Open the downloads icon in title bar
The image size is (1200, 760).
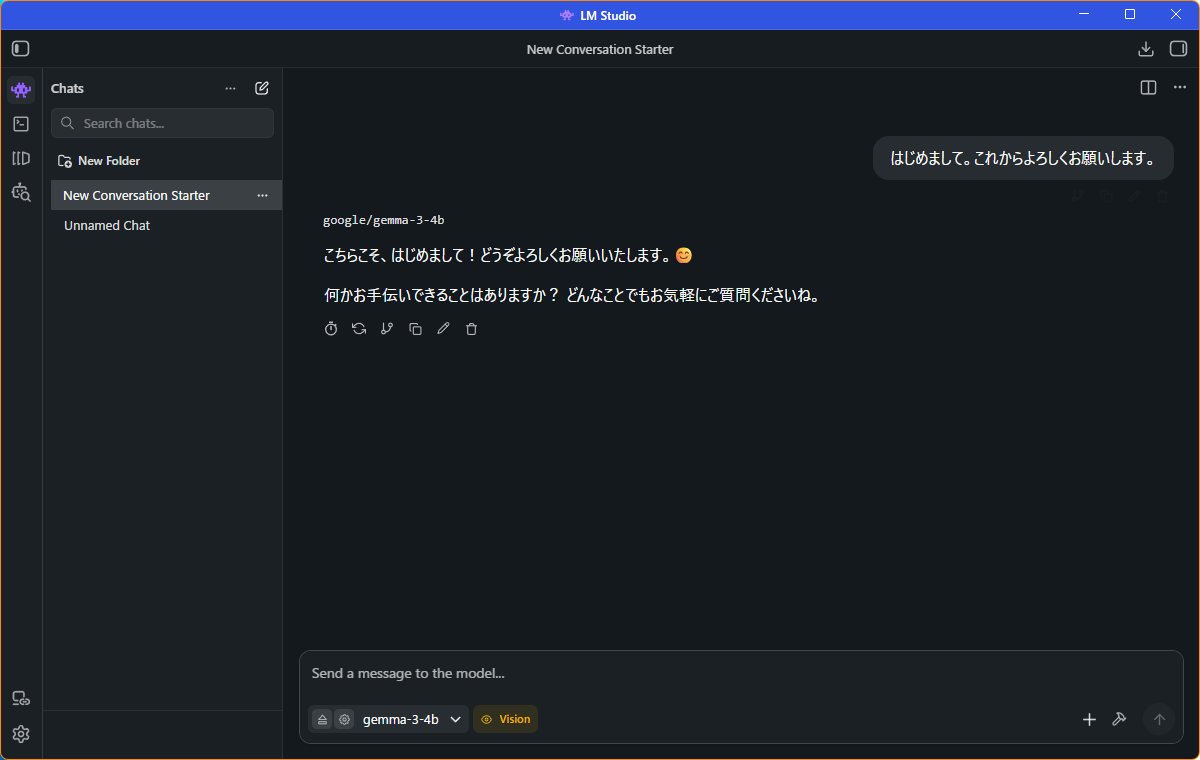click(1146, 48)
